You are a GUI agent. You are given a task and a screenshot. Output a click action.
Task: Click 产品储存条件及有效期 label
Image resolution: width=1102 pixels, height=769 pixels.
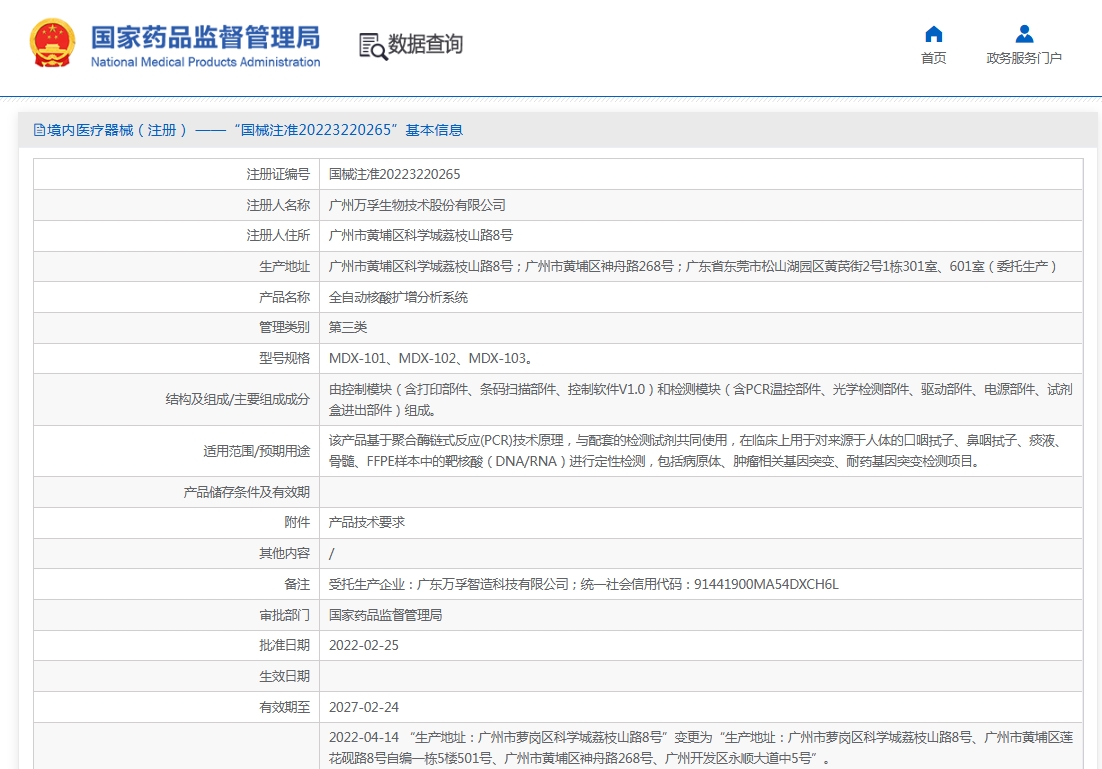(247, 492)
